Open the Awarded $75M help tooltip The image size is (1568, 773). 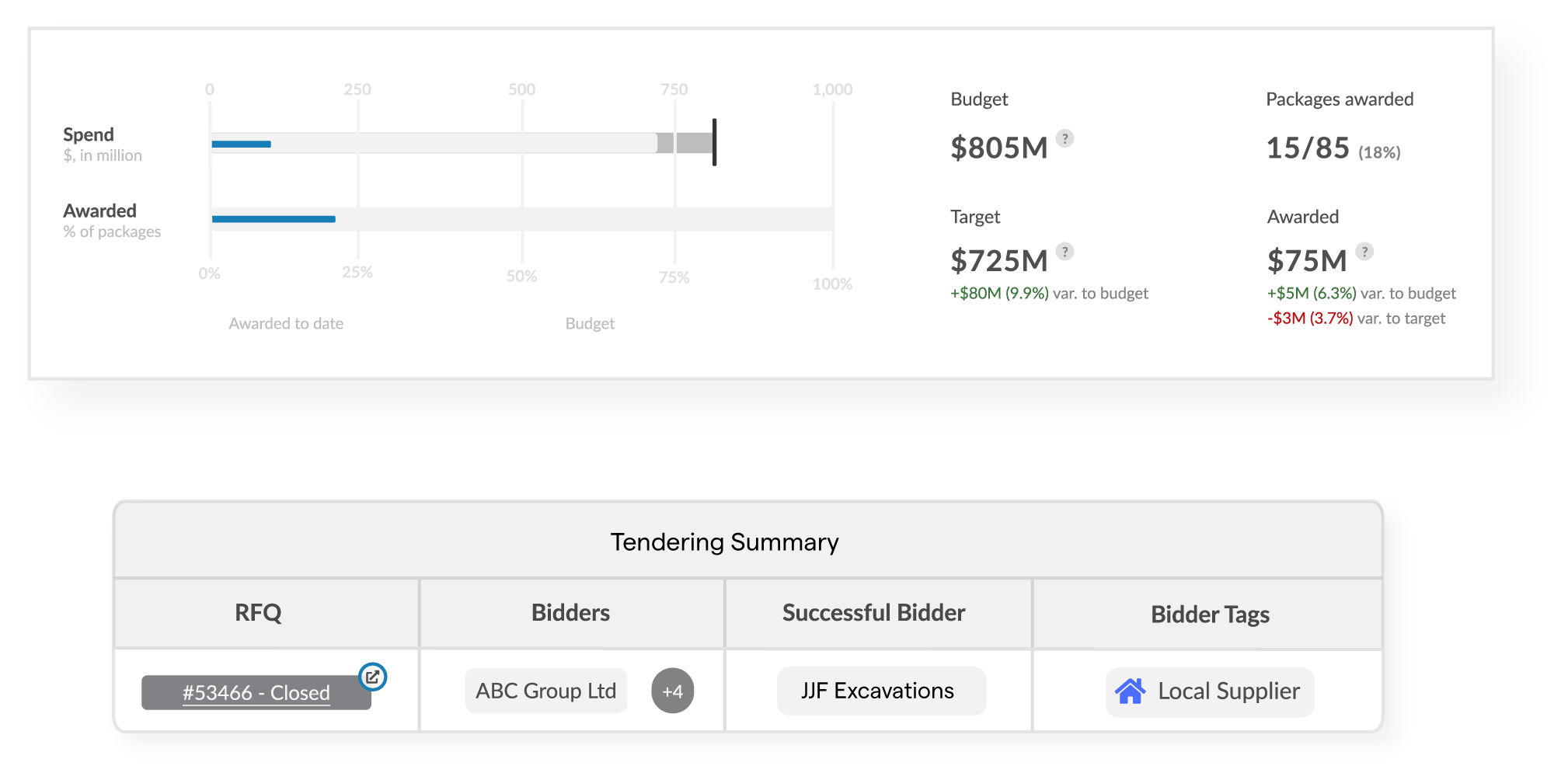pyautogui.click(x=1365, y=251)
